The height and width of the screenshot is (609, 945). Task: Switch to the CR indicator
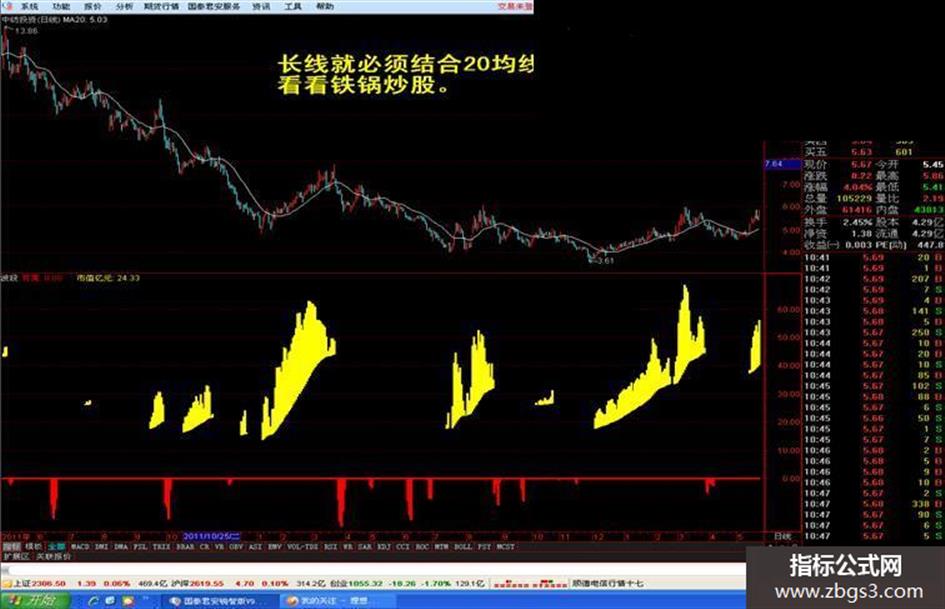(204, 547)
